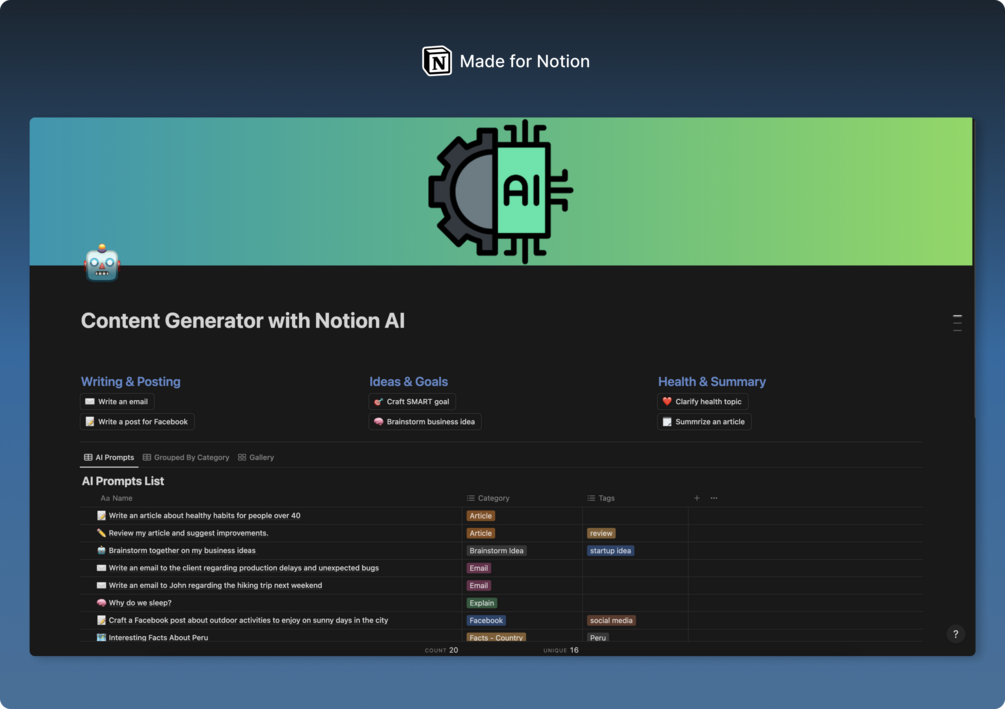
Task: Click the icon on Brainstorm together row
Action: 101,551
